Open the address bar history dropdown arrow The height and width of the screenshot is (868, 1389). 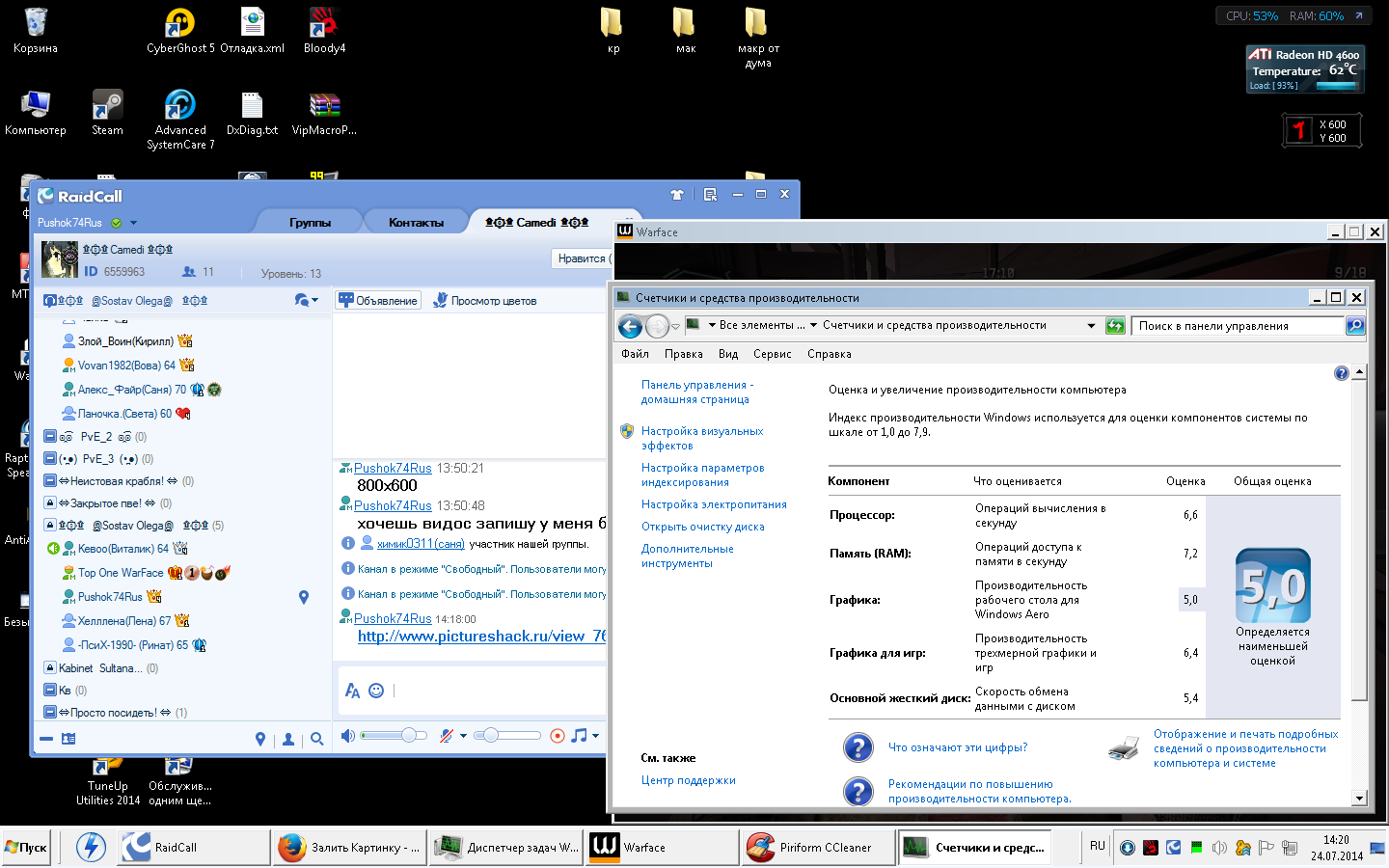[x=1091, y=326]
